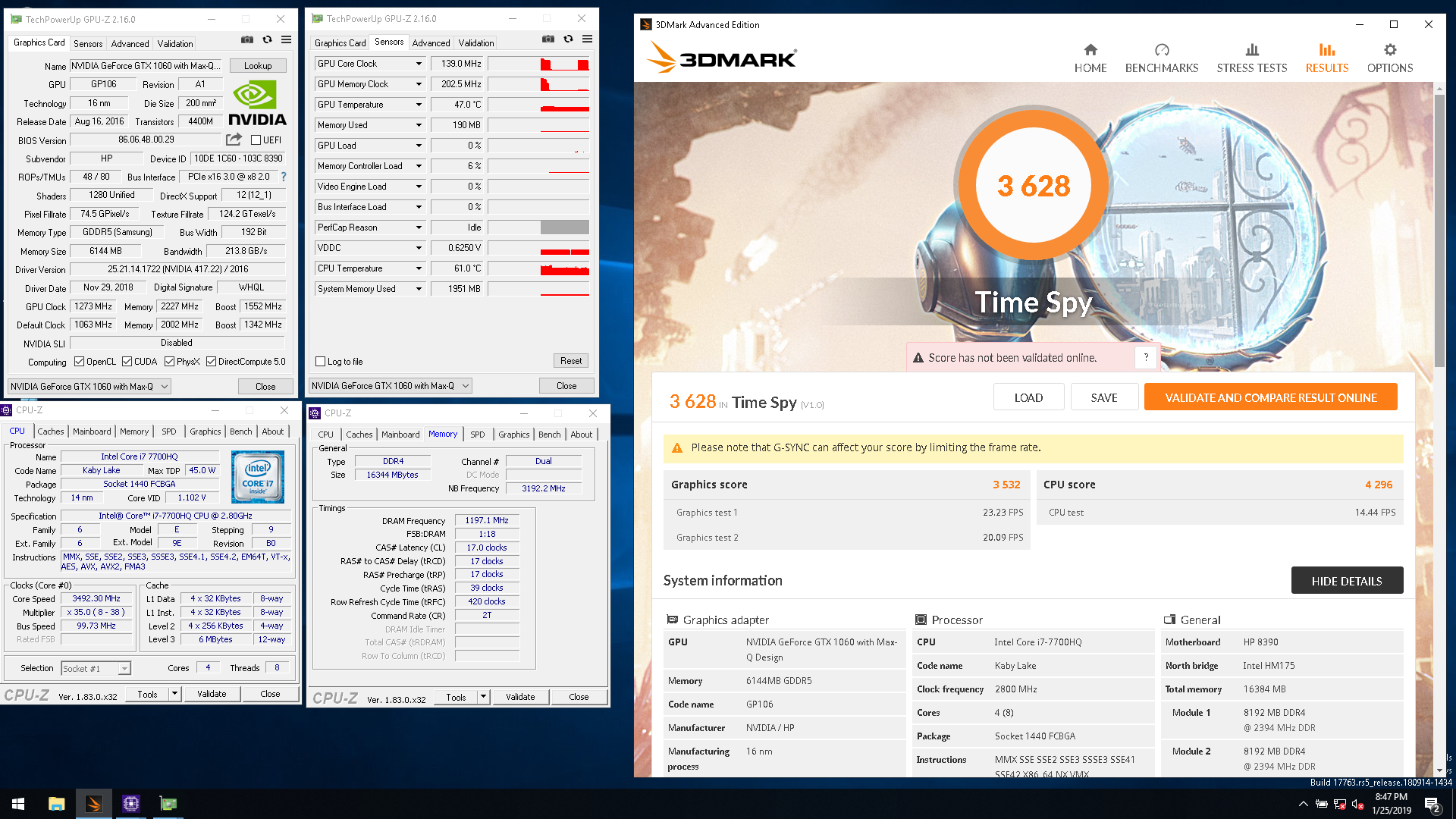This screenshot has width=1456, height=819.
Task: Open CPU-Z Socket #1 selection dropdown
Action: (x=96, y=668)
